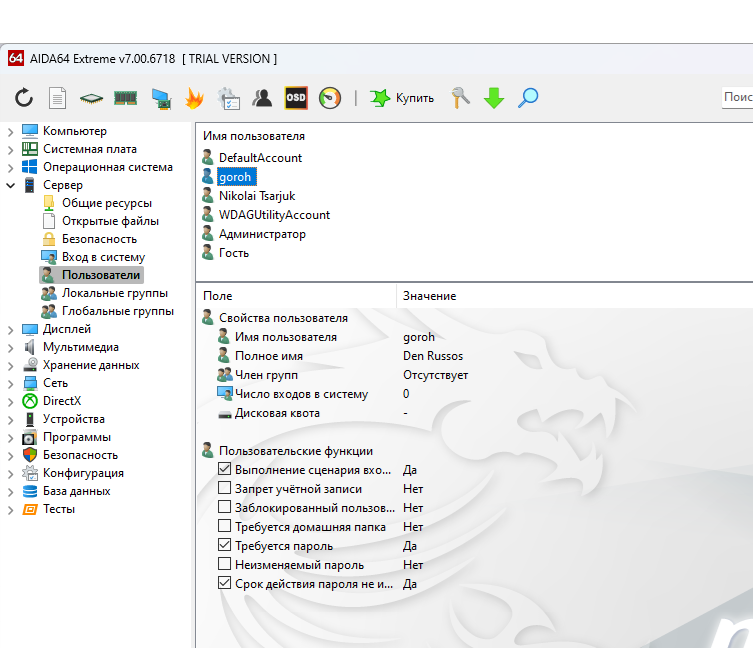Launch the flame stability test icon
Screen dimensions: 753x648
[x=194, y=98]
